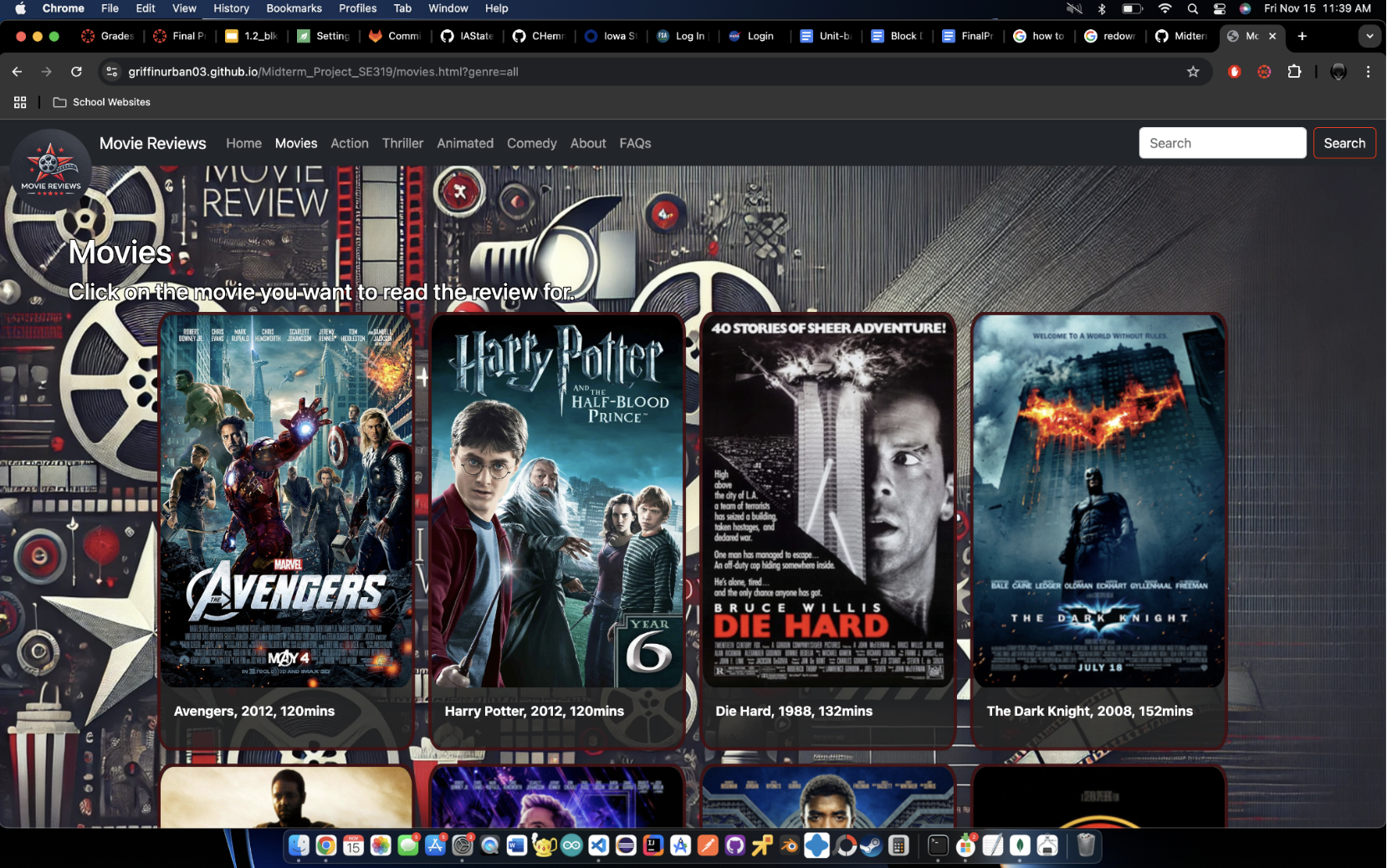Click the Movie Reviews brand title
The height and width of the screenshot is (868, 1387).
(153, 143)
